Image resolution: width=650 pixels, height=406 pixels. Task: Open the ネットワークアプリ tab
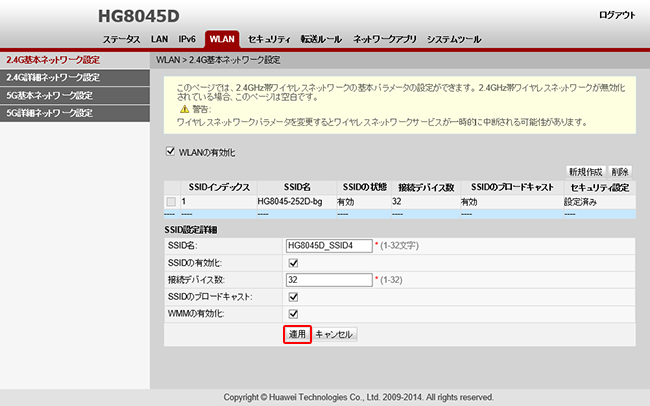(x=385, y=40)
